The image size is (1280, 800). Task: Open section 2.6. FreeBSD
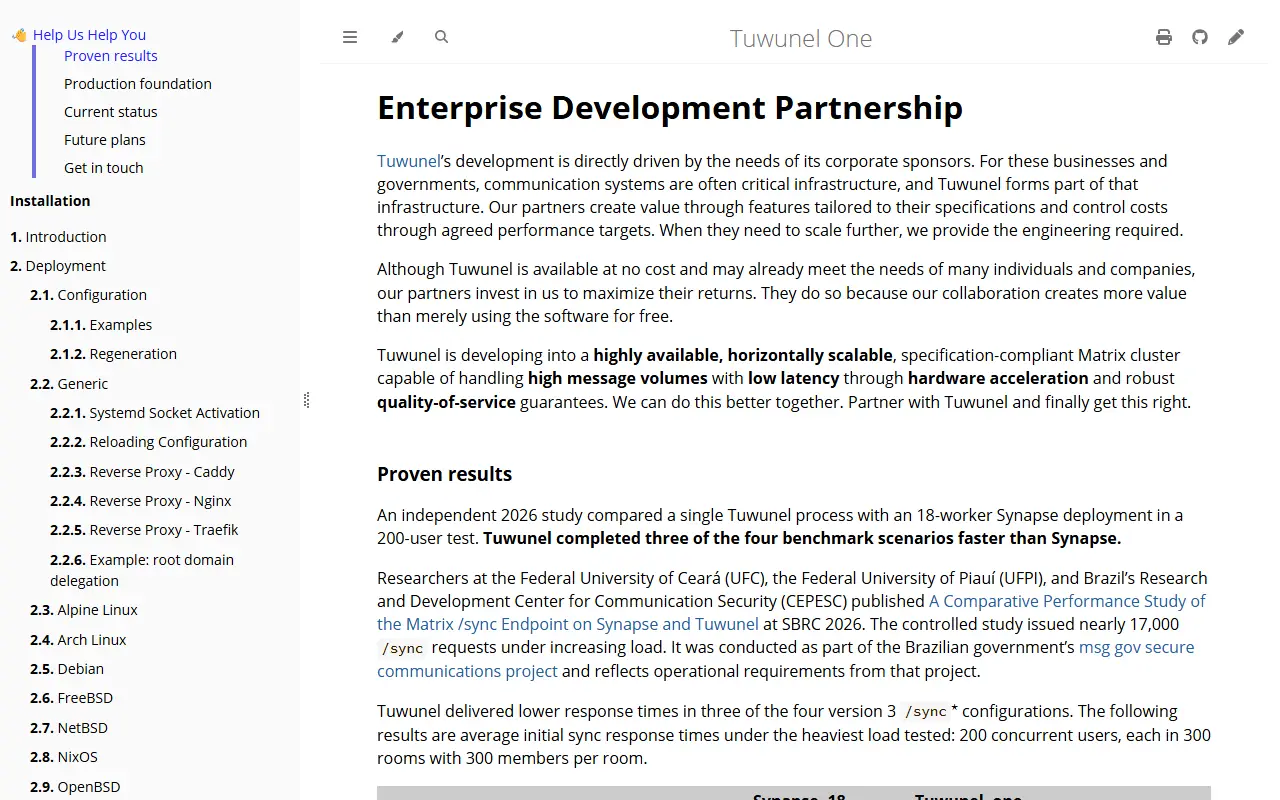click(70, 698)
